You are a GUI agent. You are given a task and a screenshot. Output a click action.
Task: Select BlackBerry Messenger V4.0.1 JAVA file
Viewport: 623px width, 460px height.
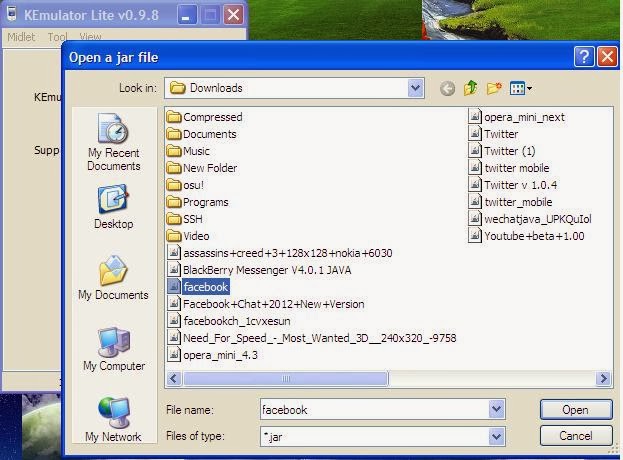coord(259,270)
